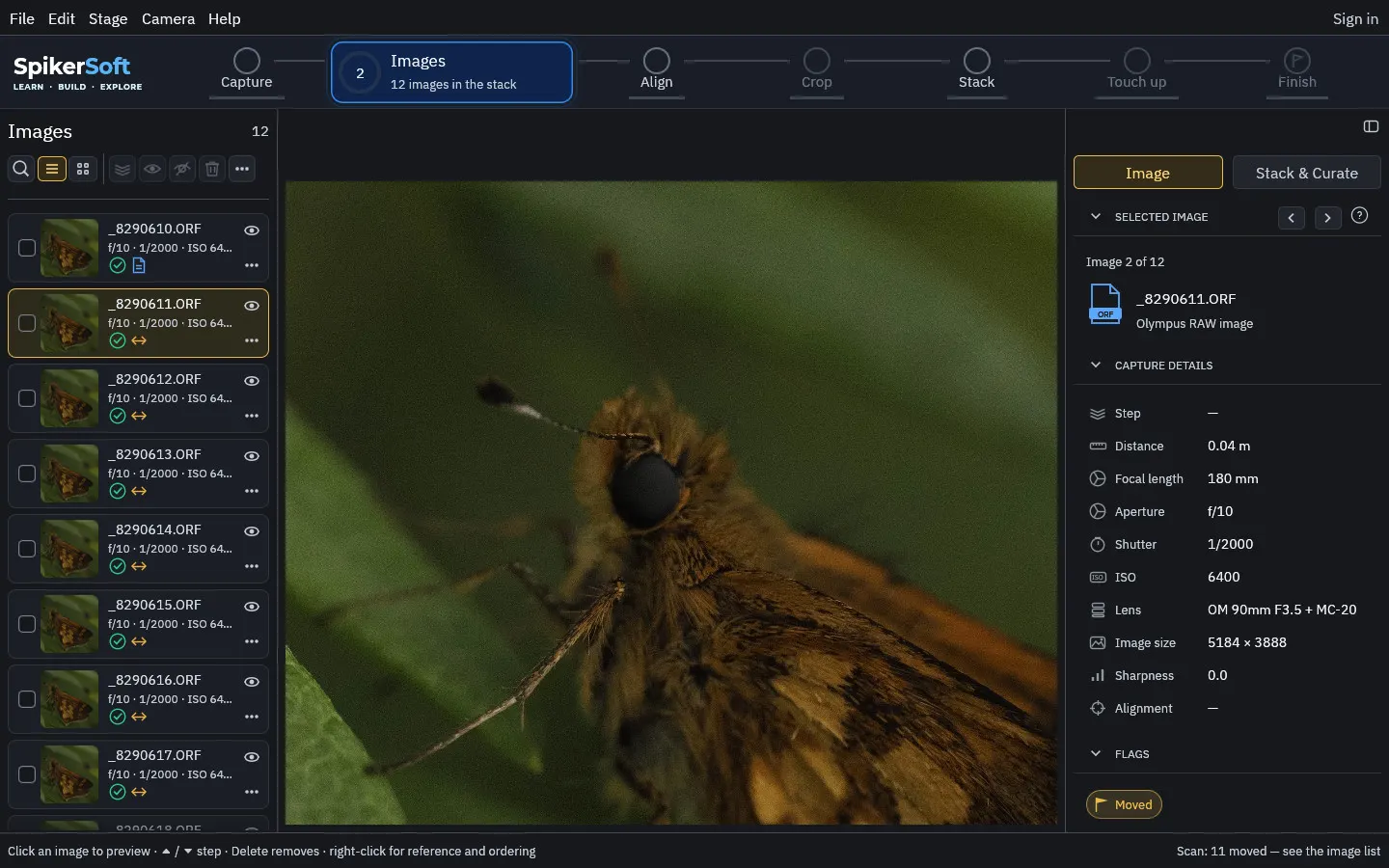This screenshot has width=1389, height=868.
Task: Check the box beside _8290615.ORF
Action: tap(27, 624)
